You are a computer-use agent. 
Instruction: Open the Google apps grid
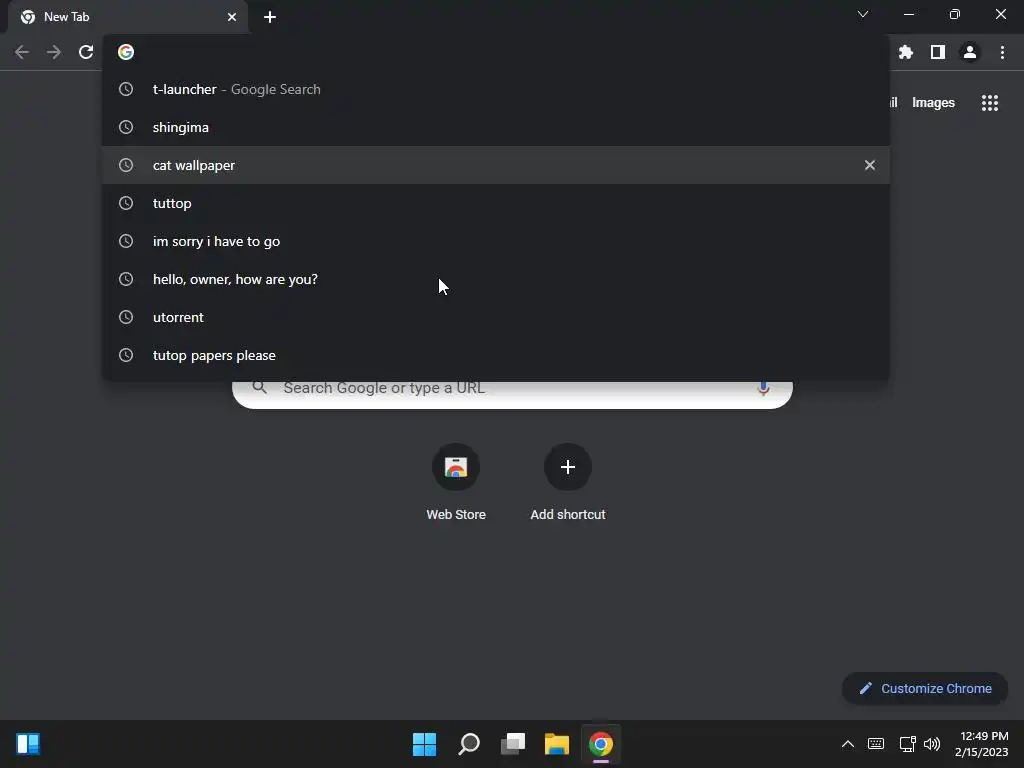point(990,103)
